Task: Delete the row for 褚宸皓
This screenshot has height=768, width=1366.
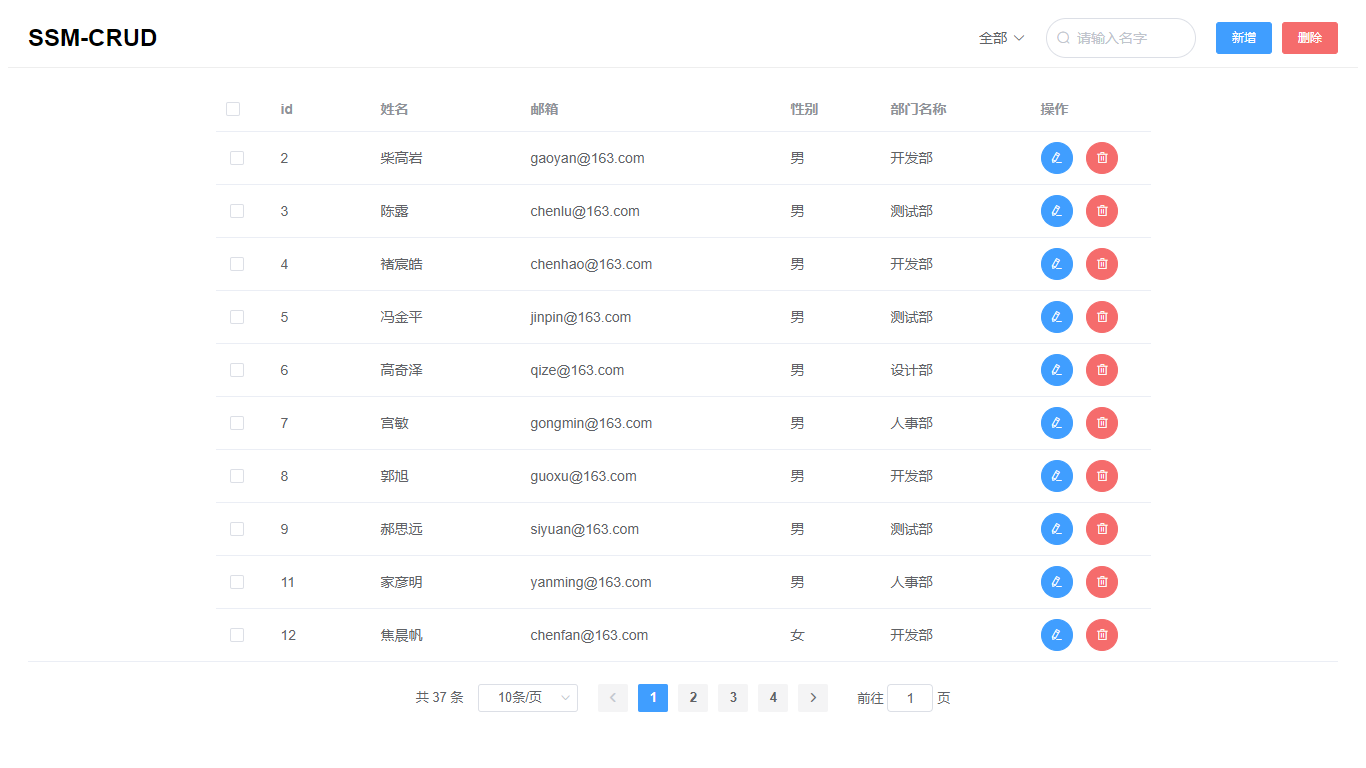Action: pyautogui.click(x=1102, y=264)
